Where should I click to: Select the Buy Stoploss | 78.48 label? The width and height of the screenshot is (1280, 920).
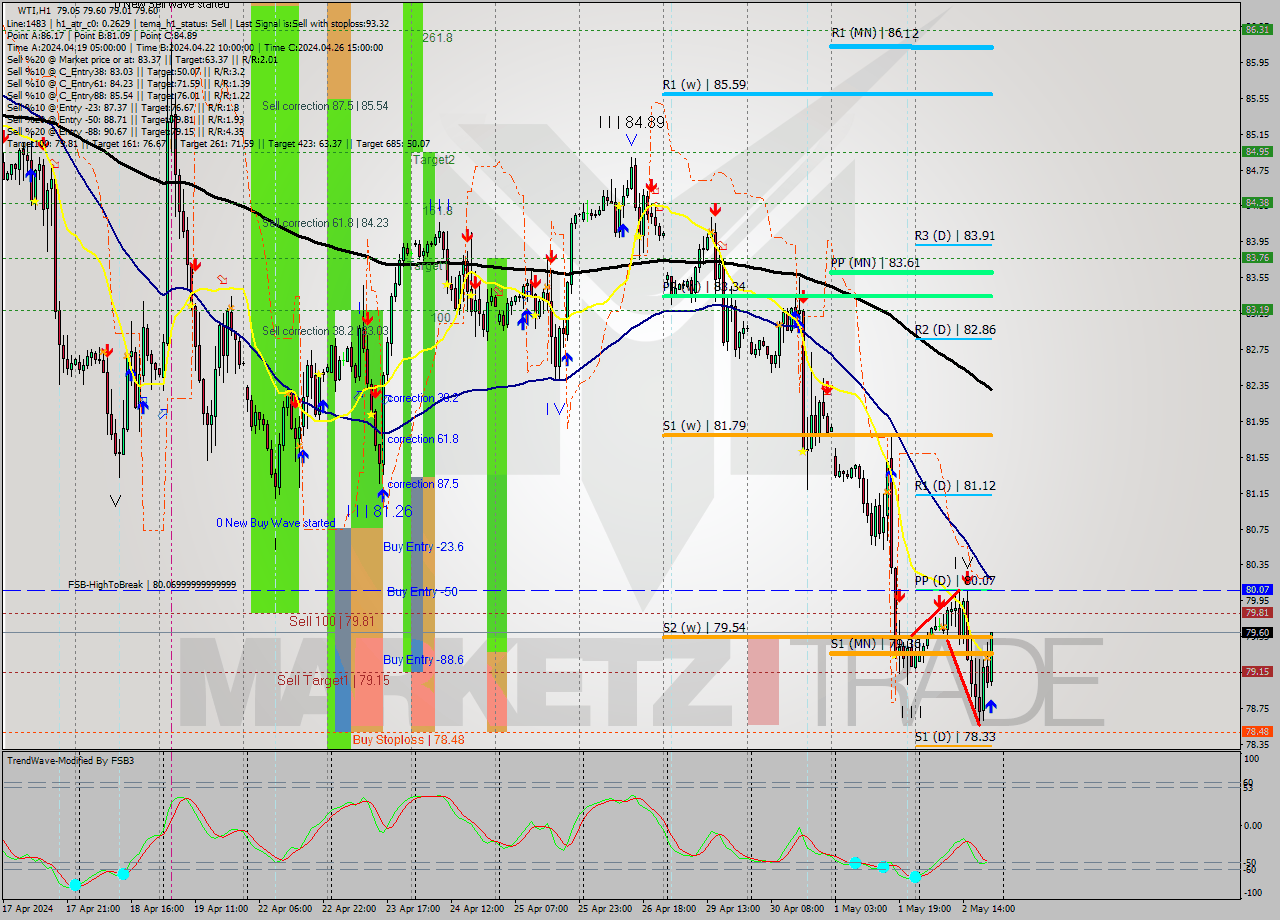pyautogui.click(x=408, y=740)
